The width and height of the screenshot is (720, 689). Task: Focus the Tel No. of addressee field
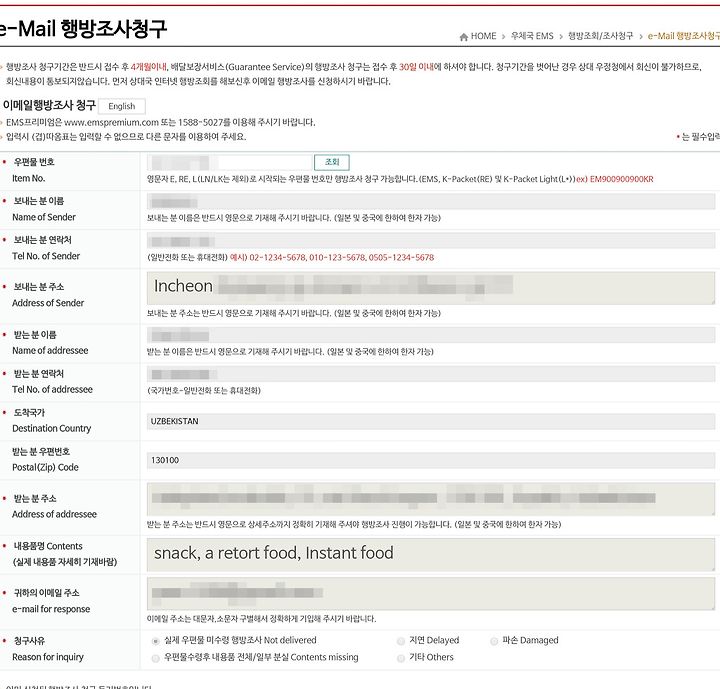(x=431, y=374)
